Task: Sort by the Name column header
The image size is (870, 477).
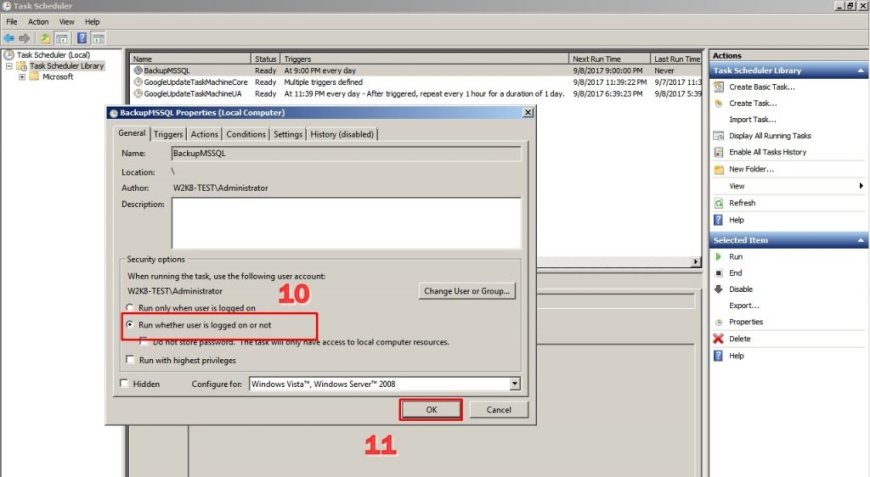Action: coord(190,59)
